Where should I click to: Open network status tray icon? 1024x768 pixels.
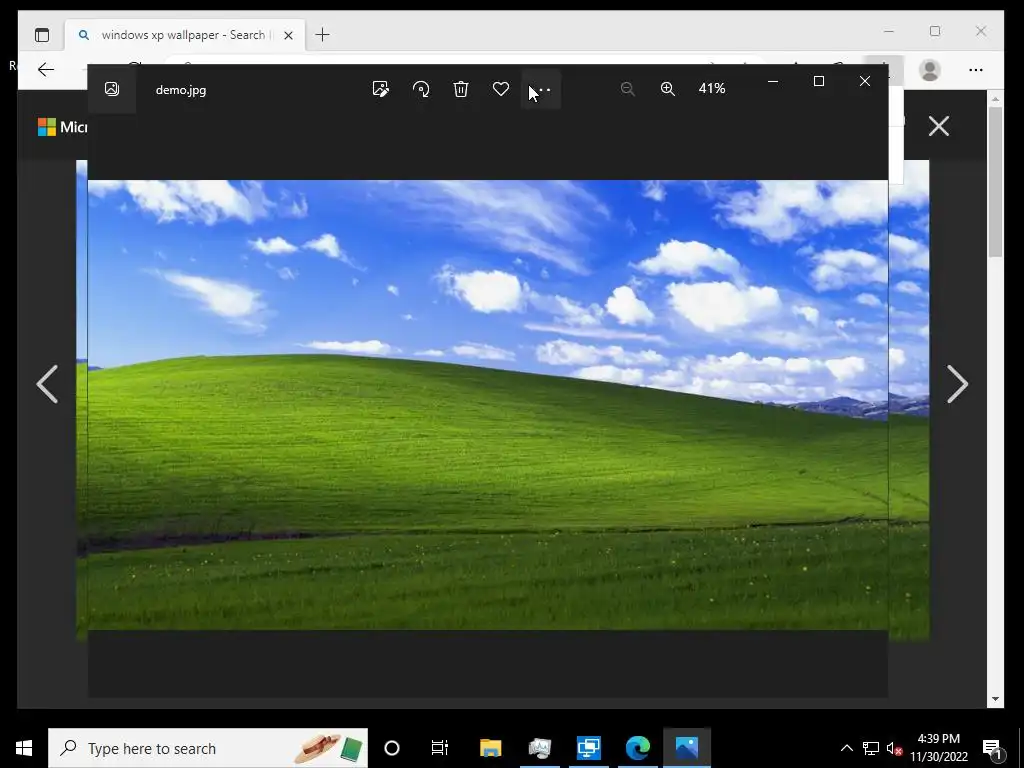871,748
